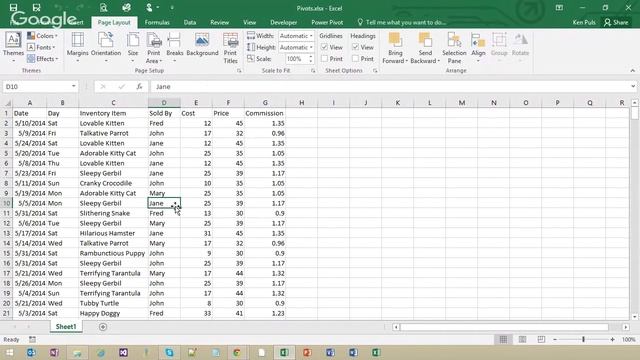This screenshot has height=360, width=640.
Task: Click print preview icon in quick access toolbar
Action: pos(103,7)
